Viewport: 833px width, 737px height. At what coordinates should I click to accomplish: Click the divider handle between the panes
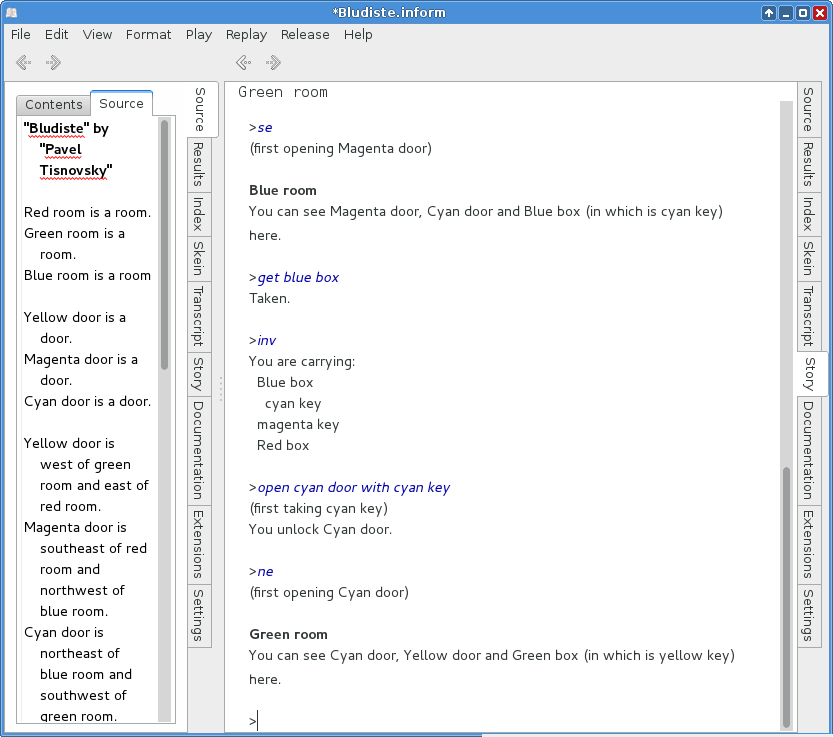click(x=221, y=390)
